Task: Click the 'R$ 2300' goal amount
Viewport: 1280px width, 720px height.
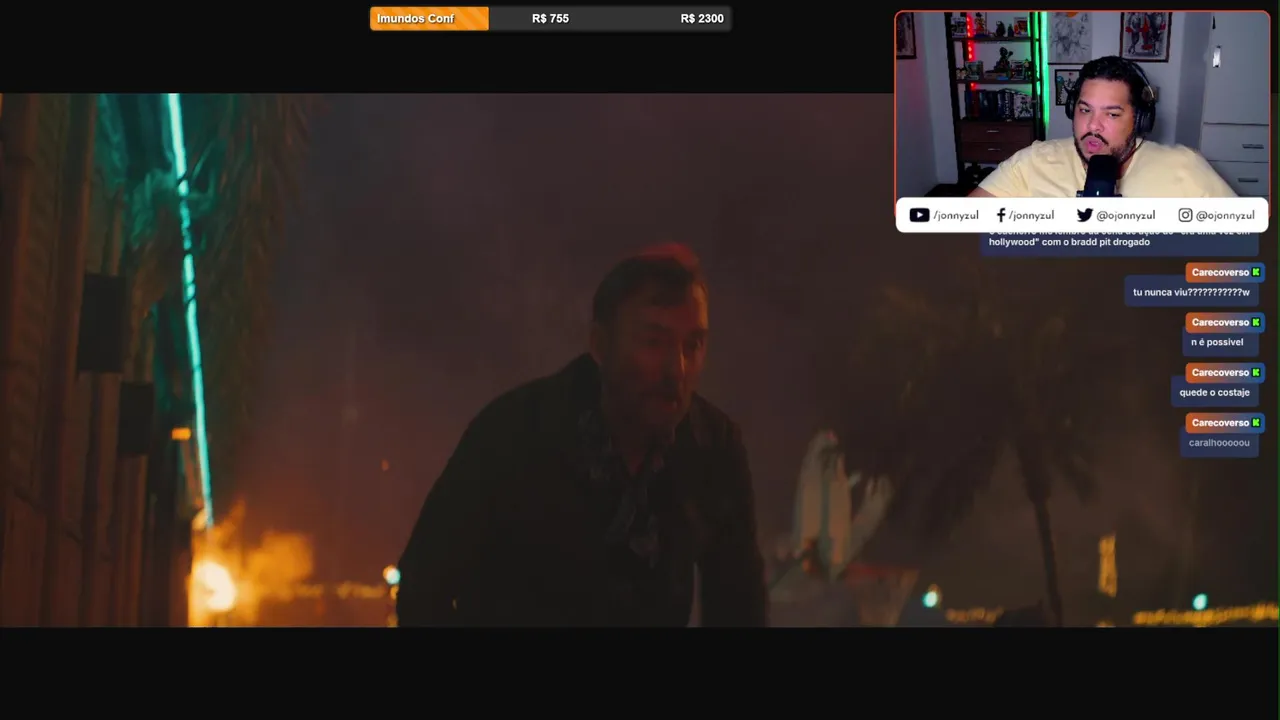Action: click(702, 18)
